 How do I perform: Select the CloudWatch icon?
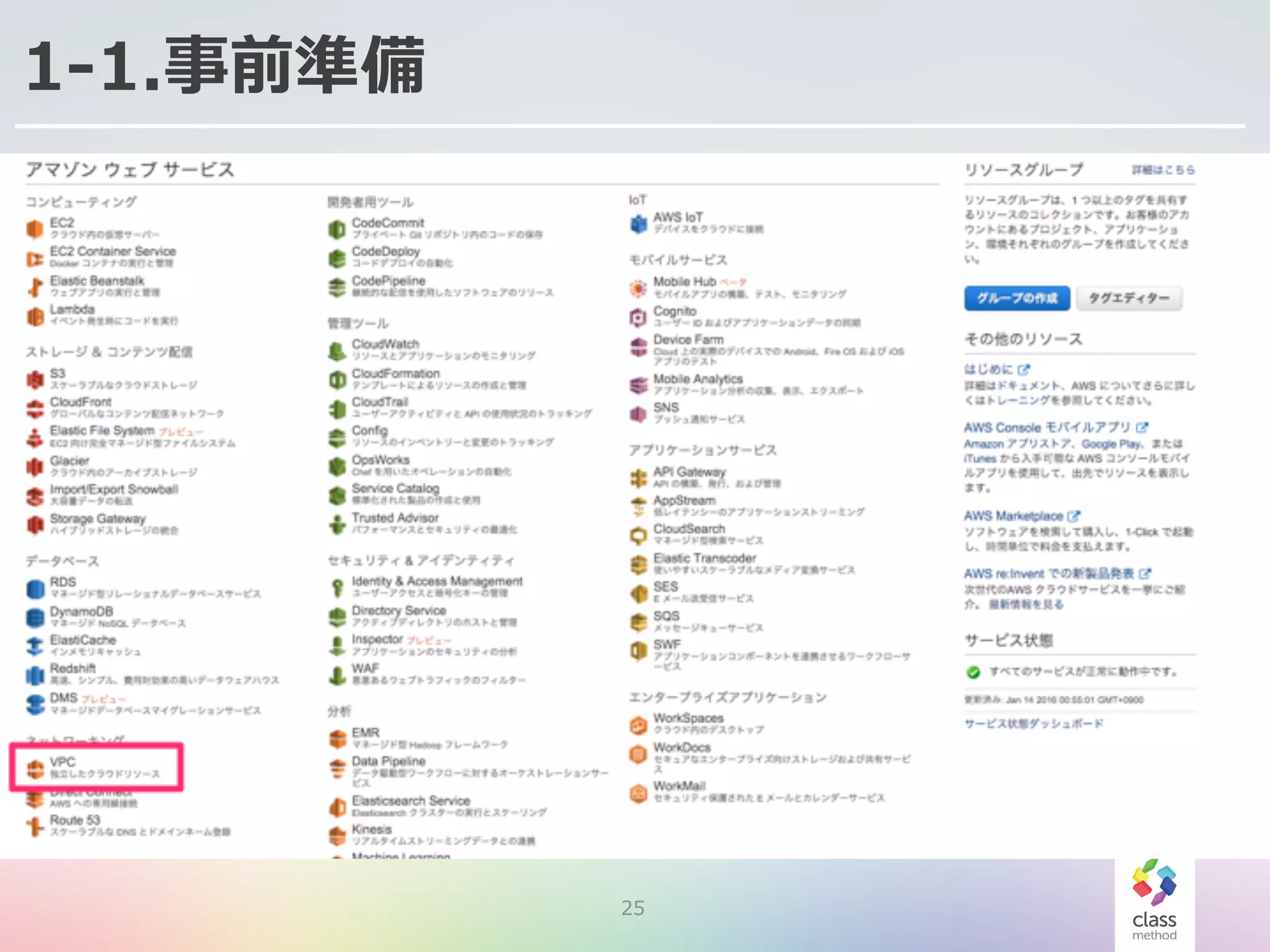[x=337, y=351]
